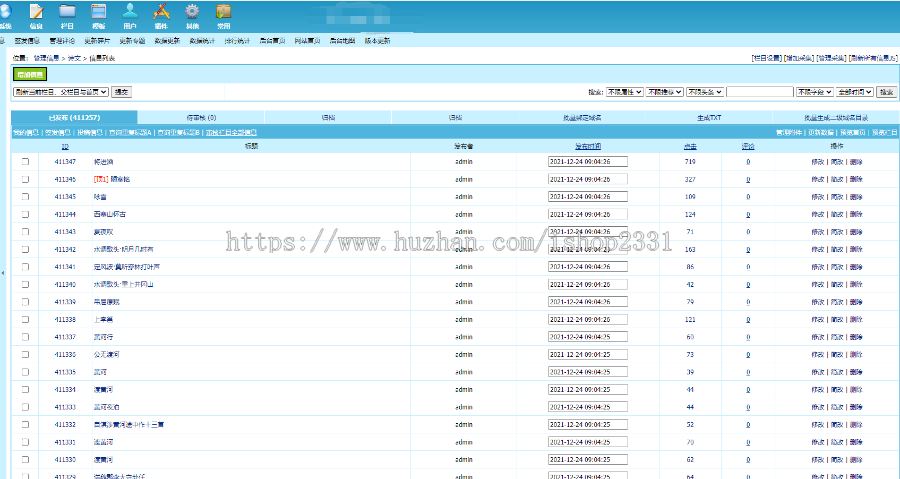
Task: Go to 网站首页 in the quick menu
Action: pos(307,41)
